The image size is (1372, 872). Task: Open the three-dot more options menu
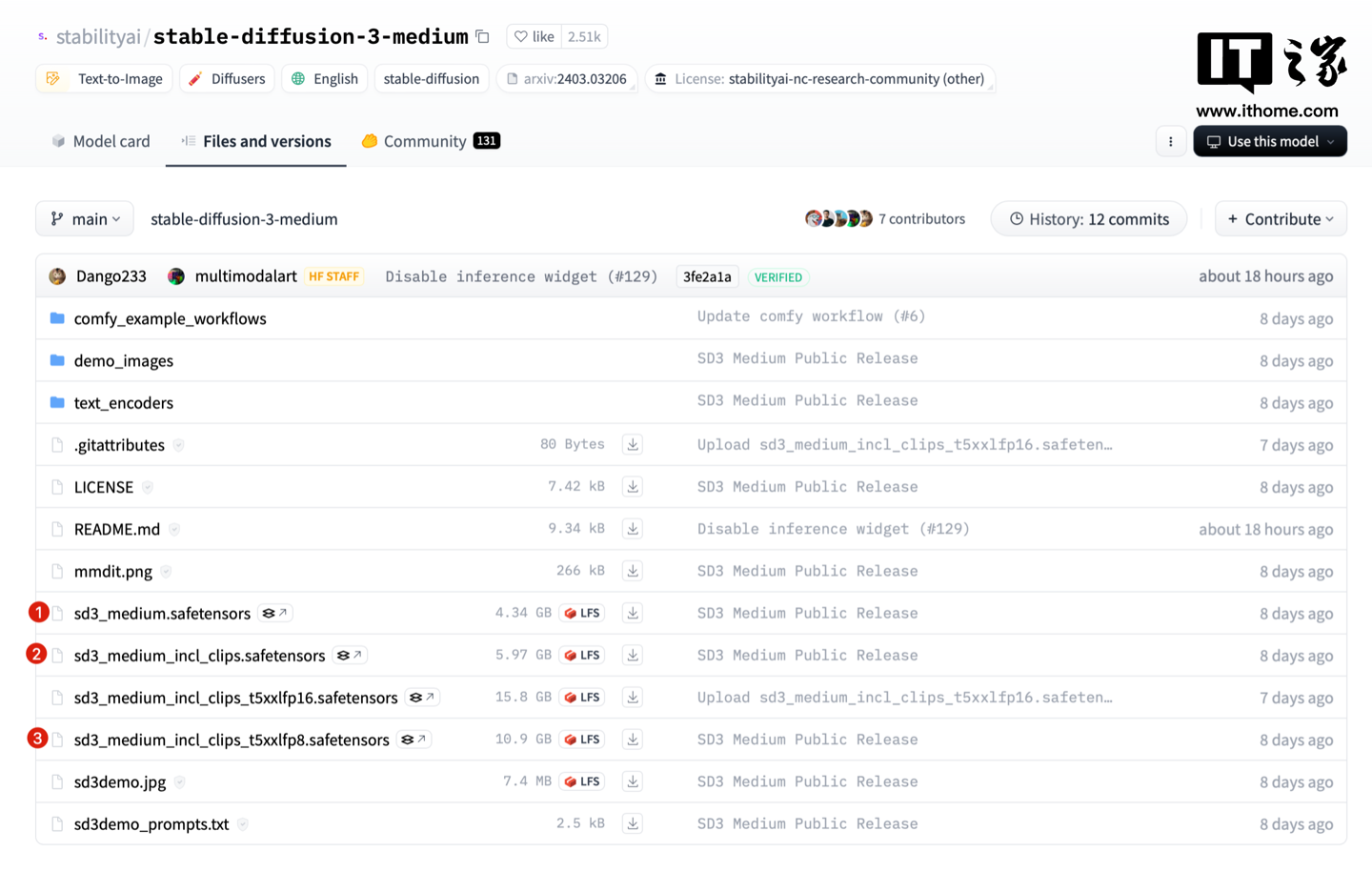click(x=1170, y=142)
